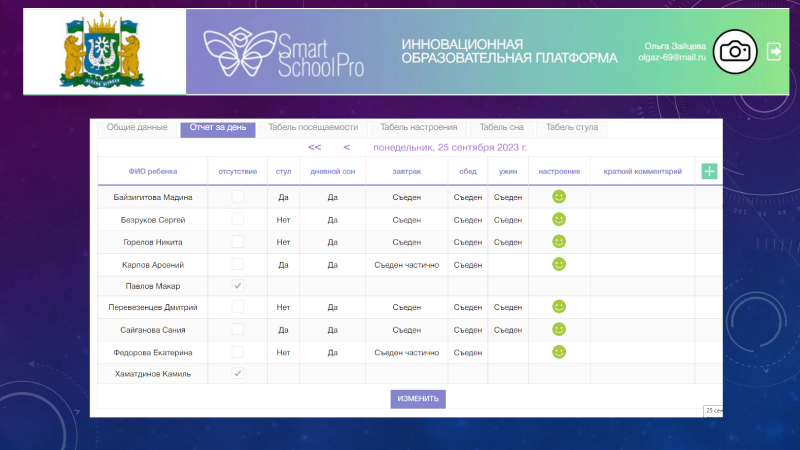Check absence checkbox for Горелов Никита
Screen dimensions: 800x450
[237, 241]
